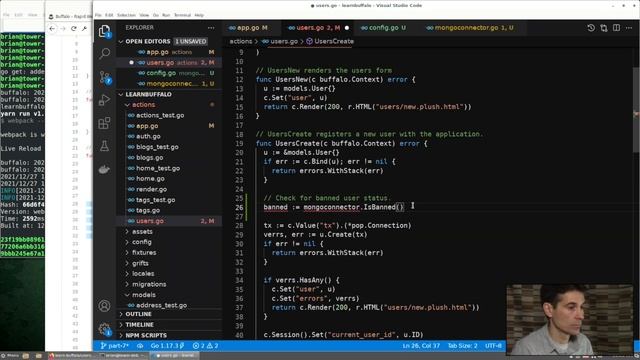This screenshot has height=360, width=640.
Task: Open home.go in the file tree
Action: (150, 179)
